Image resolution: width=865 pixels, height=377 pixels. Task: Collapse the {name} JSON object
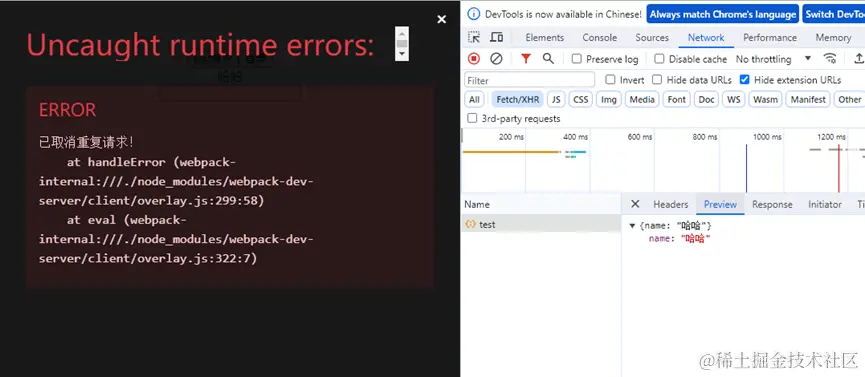click(x=633, y=226)
